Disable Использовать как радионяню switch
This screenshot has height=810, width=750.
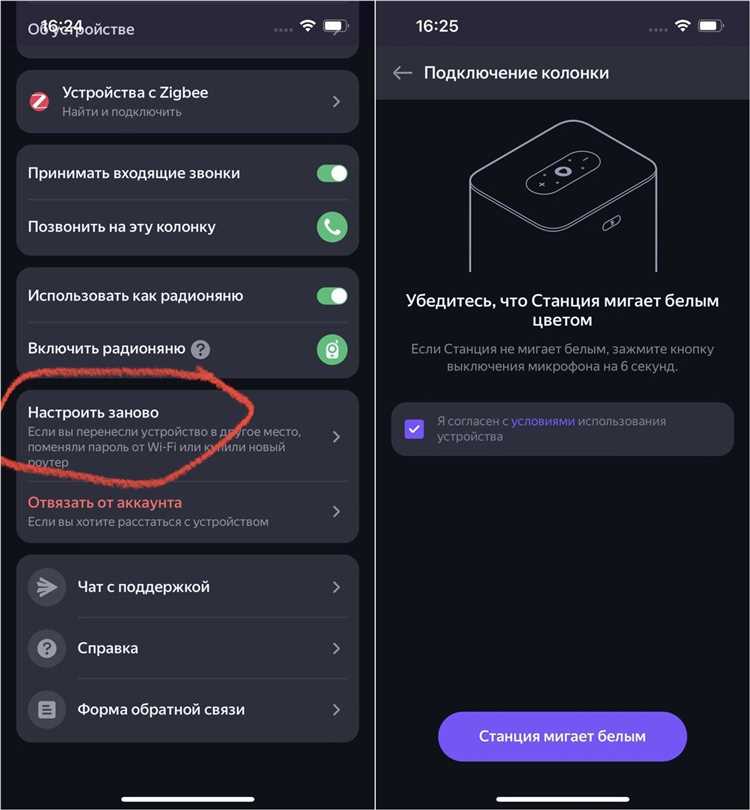click(x=332, y=296)
